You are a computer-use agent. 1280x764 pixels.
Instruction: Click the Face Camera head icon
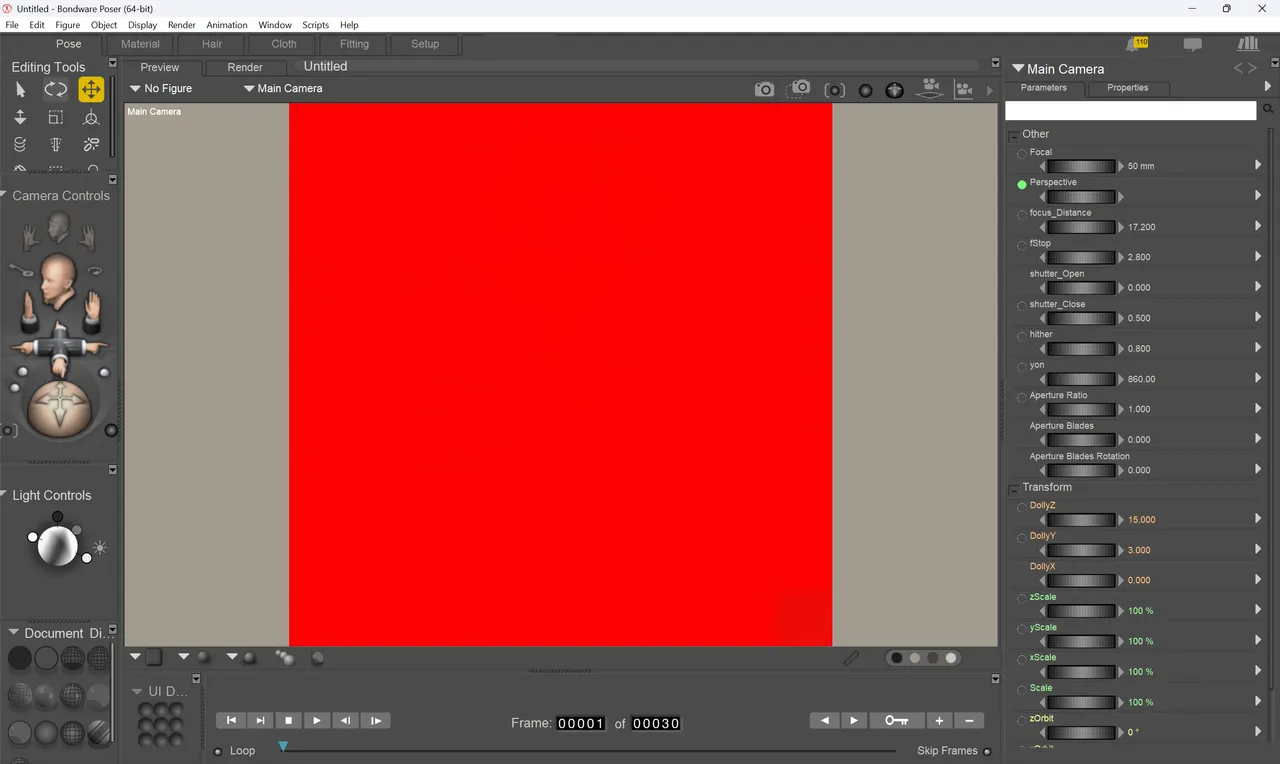pyautogui.click(x=58, y=228)
